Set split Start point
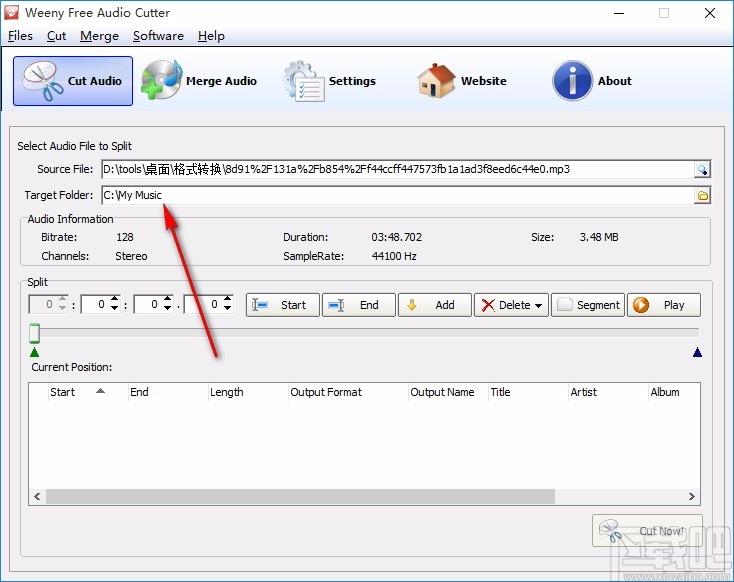Viewport: 734px width, 582px height. pos(283,305)
